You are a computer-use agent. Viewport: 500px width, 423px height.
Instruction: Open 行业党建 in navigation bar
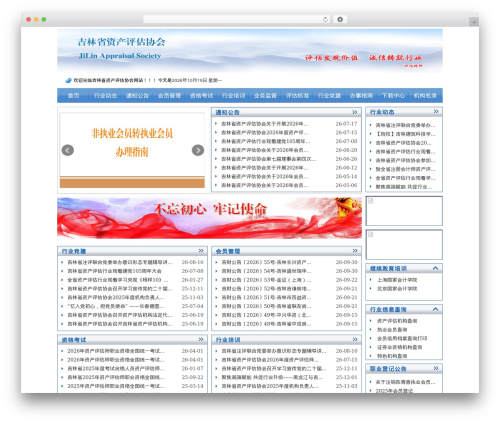[329, 96]
